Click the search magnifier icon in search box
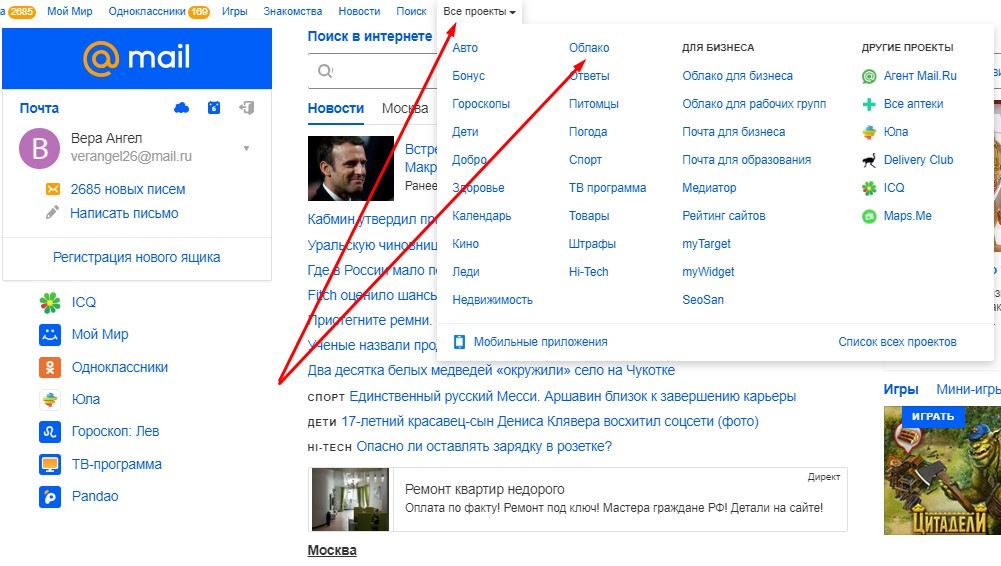 pos(325,71)
